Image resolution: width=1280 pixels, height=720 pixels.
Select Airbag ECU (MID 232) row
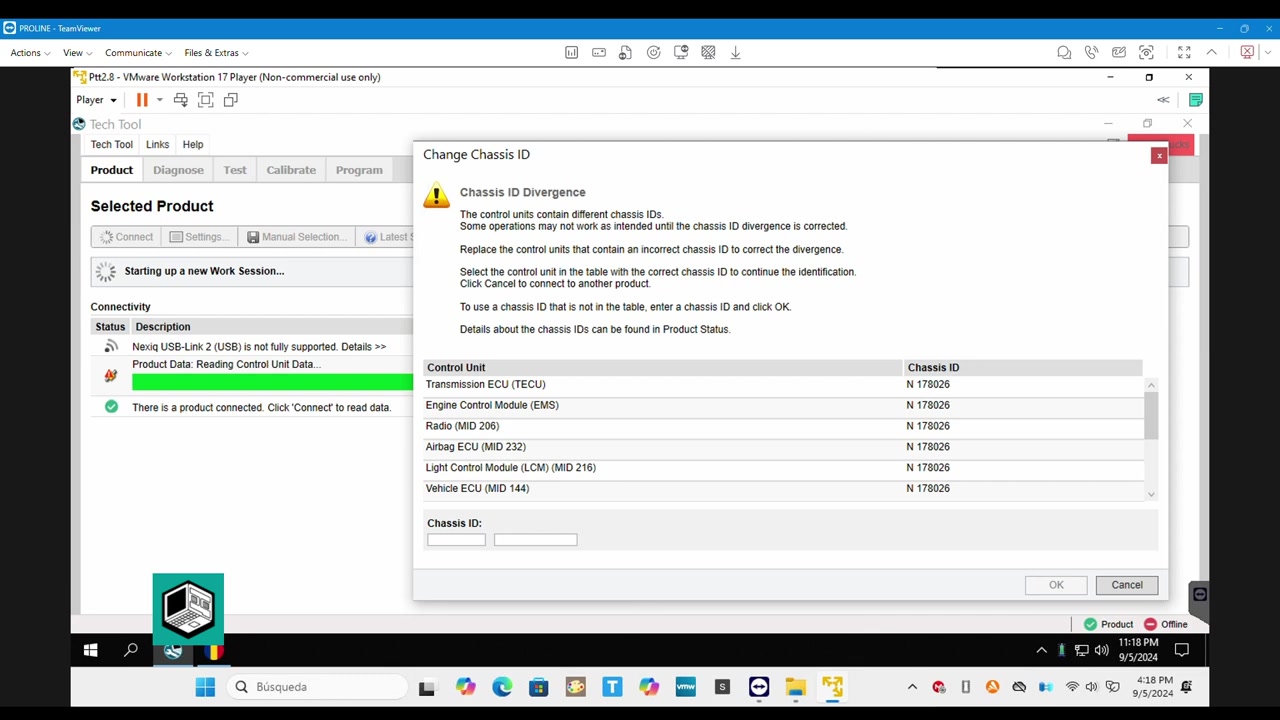[x=783, y=448]
